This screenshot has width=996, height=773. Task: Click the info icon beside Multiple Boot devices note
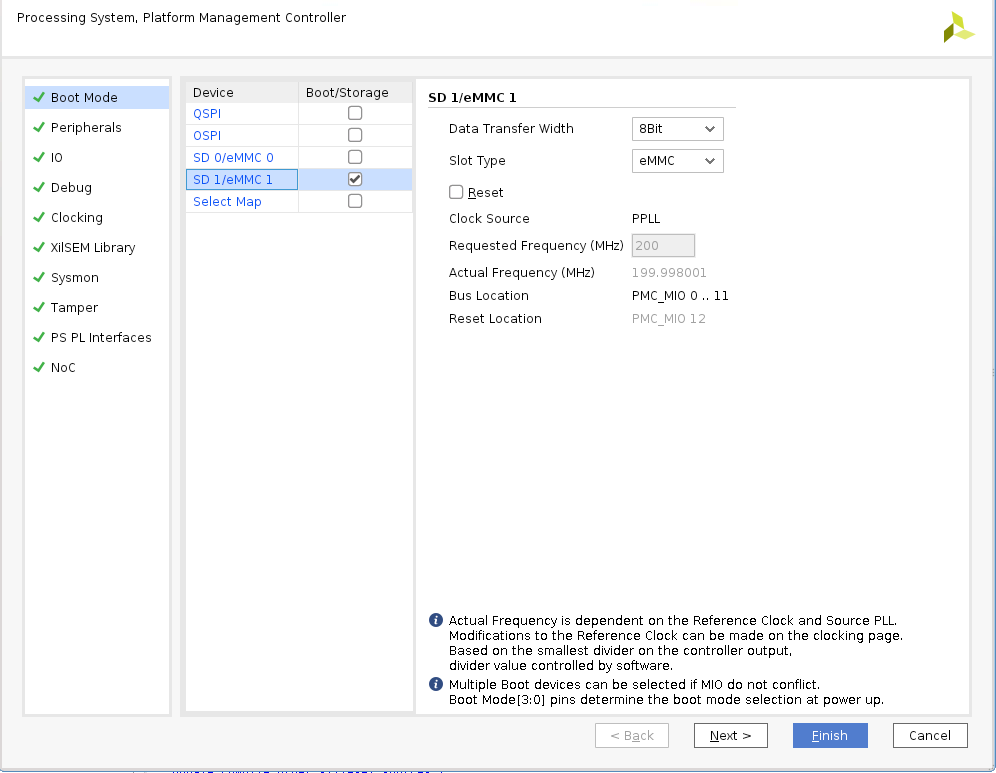coord(436,684)
